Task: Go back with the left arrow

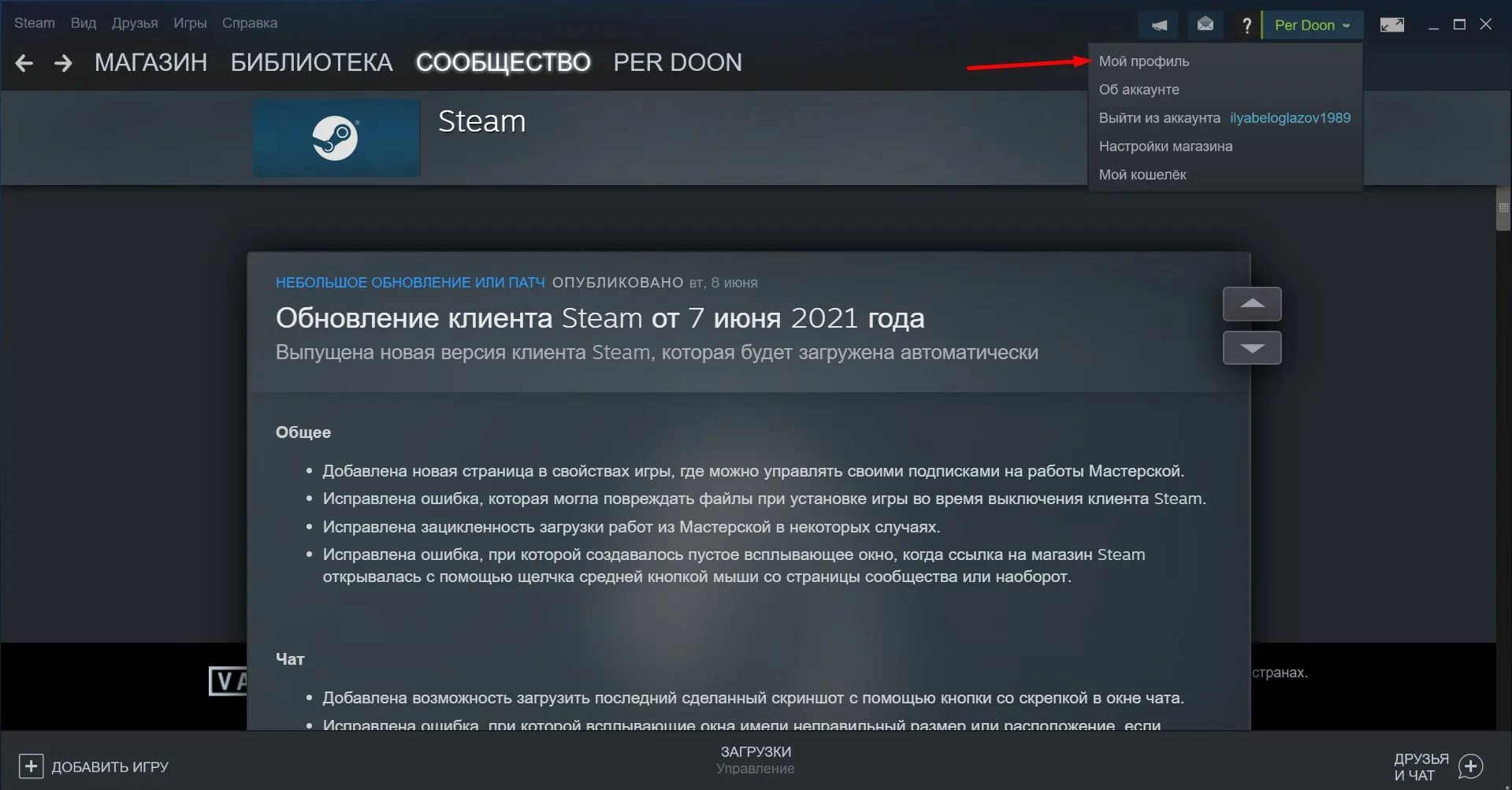Action: pyautogui.click(x=24, y=63)
